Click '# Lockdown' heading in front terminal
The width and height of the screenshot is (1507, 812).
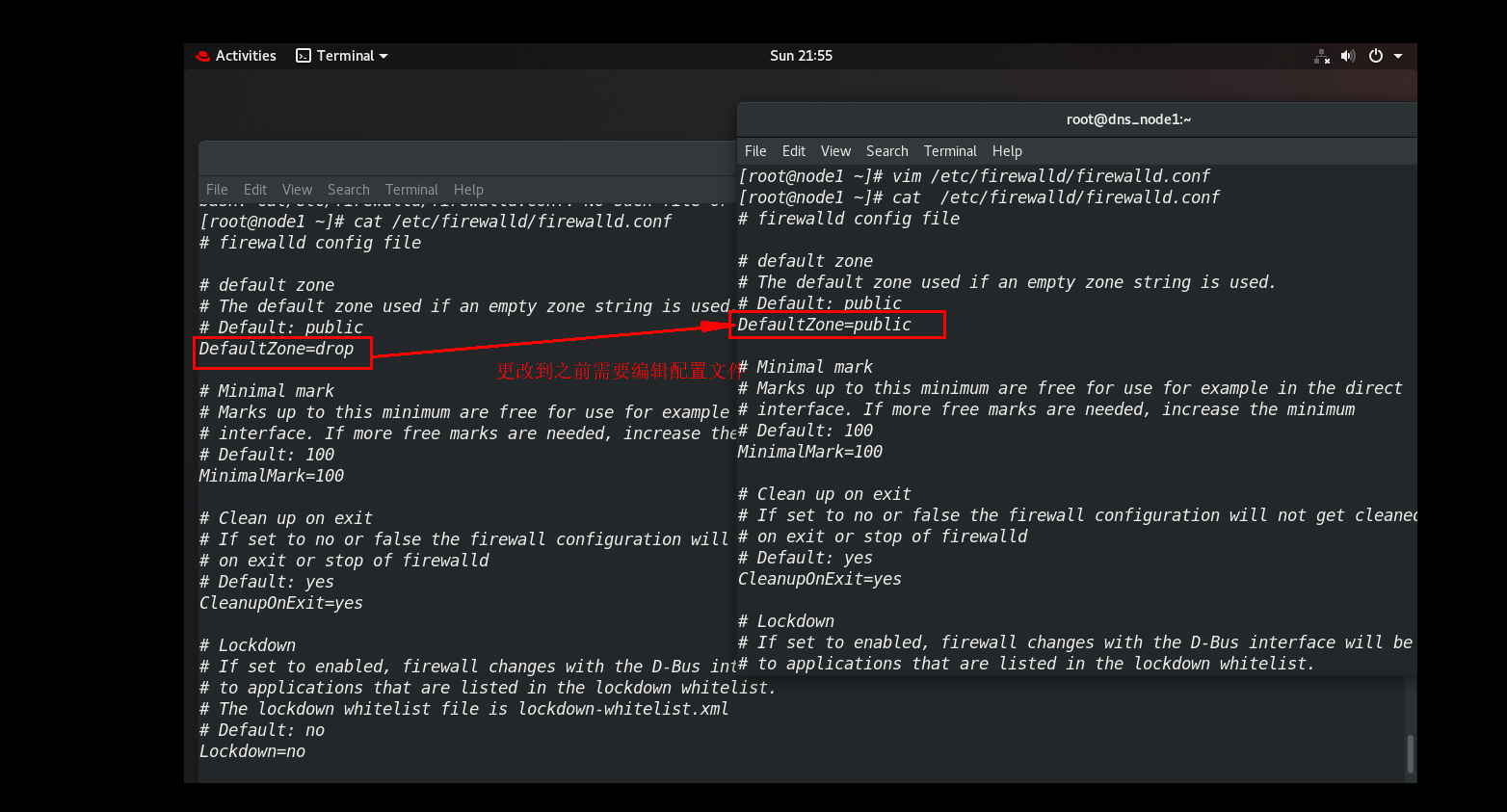pos(786,621)
